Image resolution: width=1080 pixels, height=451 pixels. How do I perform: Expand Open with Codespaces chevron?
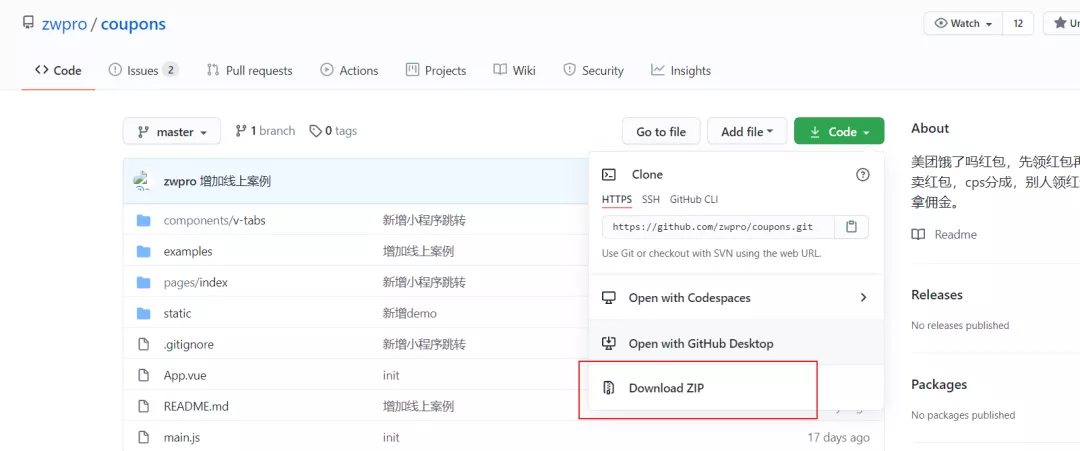(x=863, y=297)
